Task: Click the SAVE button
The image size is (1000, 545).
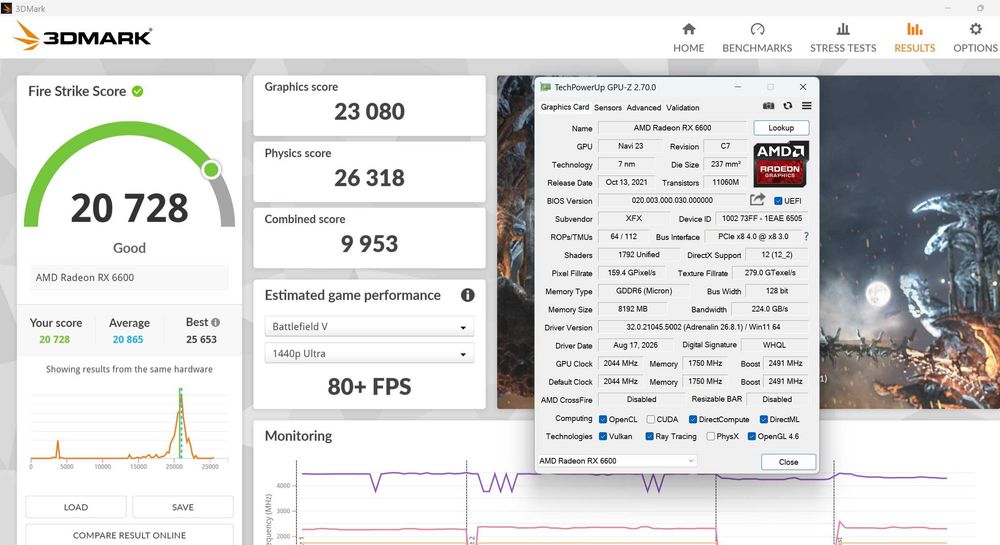Action: coord(183,507)
